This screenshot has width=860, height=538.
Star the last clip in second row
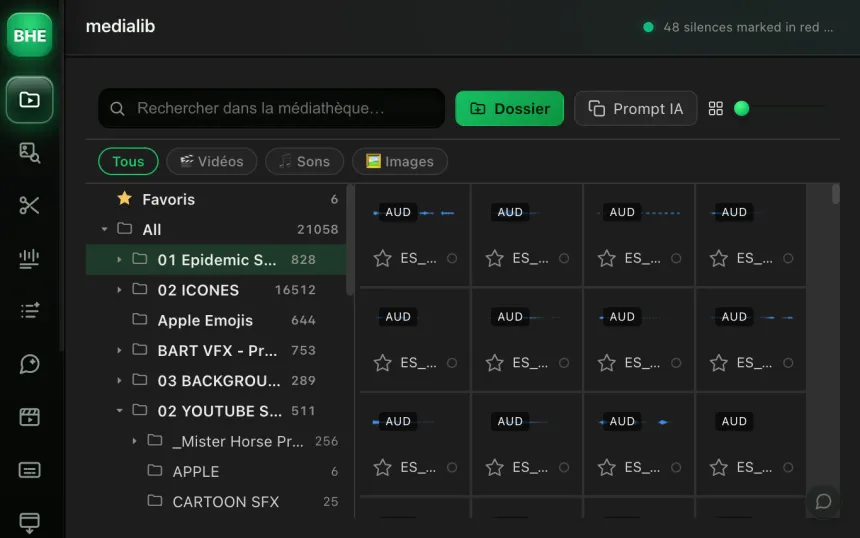pyautogui.click(x=718, y=363)
